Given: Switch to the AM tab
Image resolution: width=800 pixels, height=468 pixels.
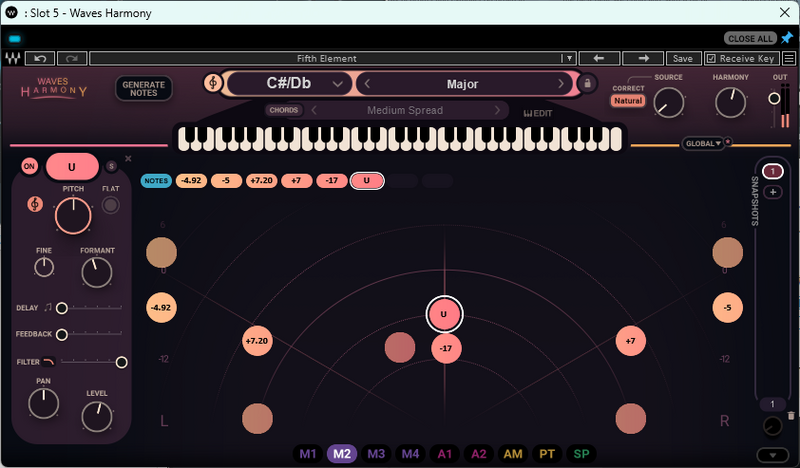Looking at the screenshot, I should [513, 454].
